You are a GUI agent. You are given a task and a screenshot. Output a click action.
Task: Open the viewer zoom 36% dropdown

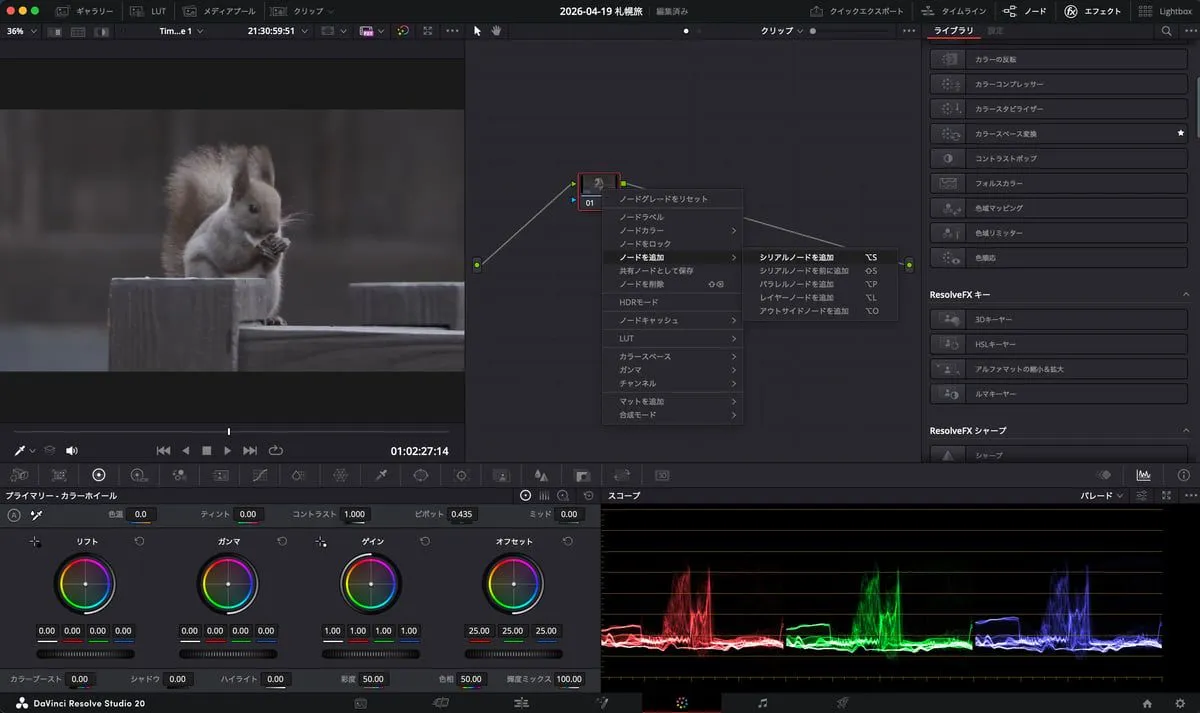(21, 31)
